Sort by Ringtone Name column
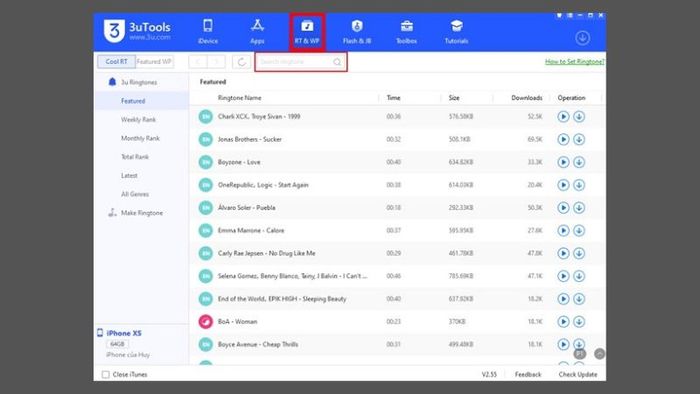700x394 pixels. coord(239,98)
